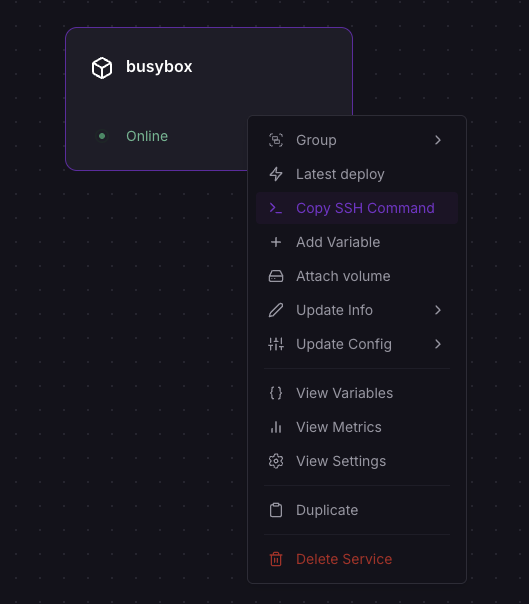This screenshot has width=529, height=604.
Task: Click the bar chart Metrics icon
Action: click(276, 427)
